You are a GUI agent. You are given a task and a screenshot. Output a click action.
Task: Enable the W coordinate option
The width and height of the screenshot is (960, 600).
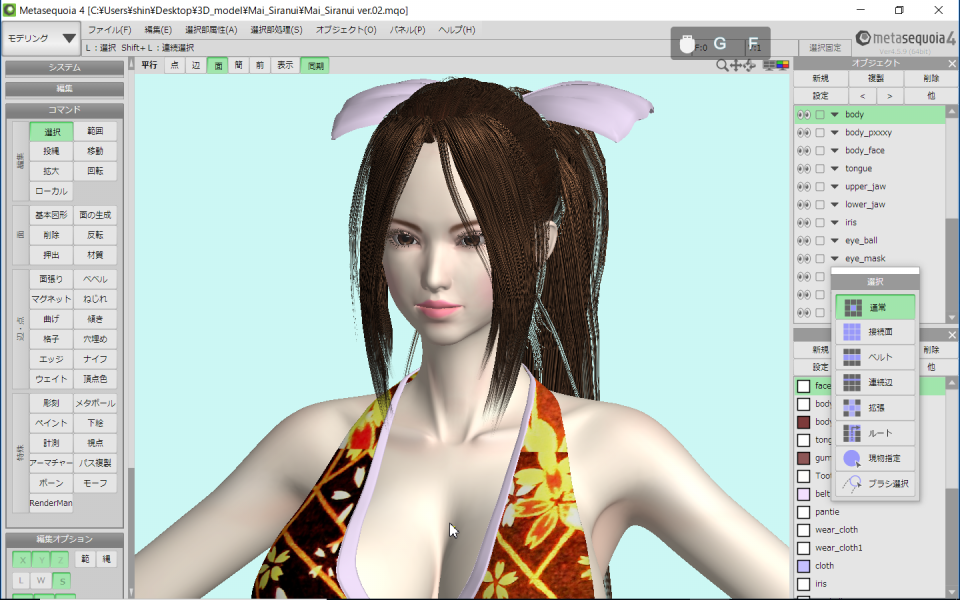click(x=42, y=580)
